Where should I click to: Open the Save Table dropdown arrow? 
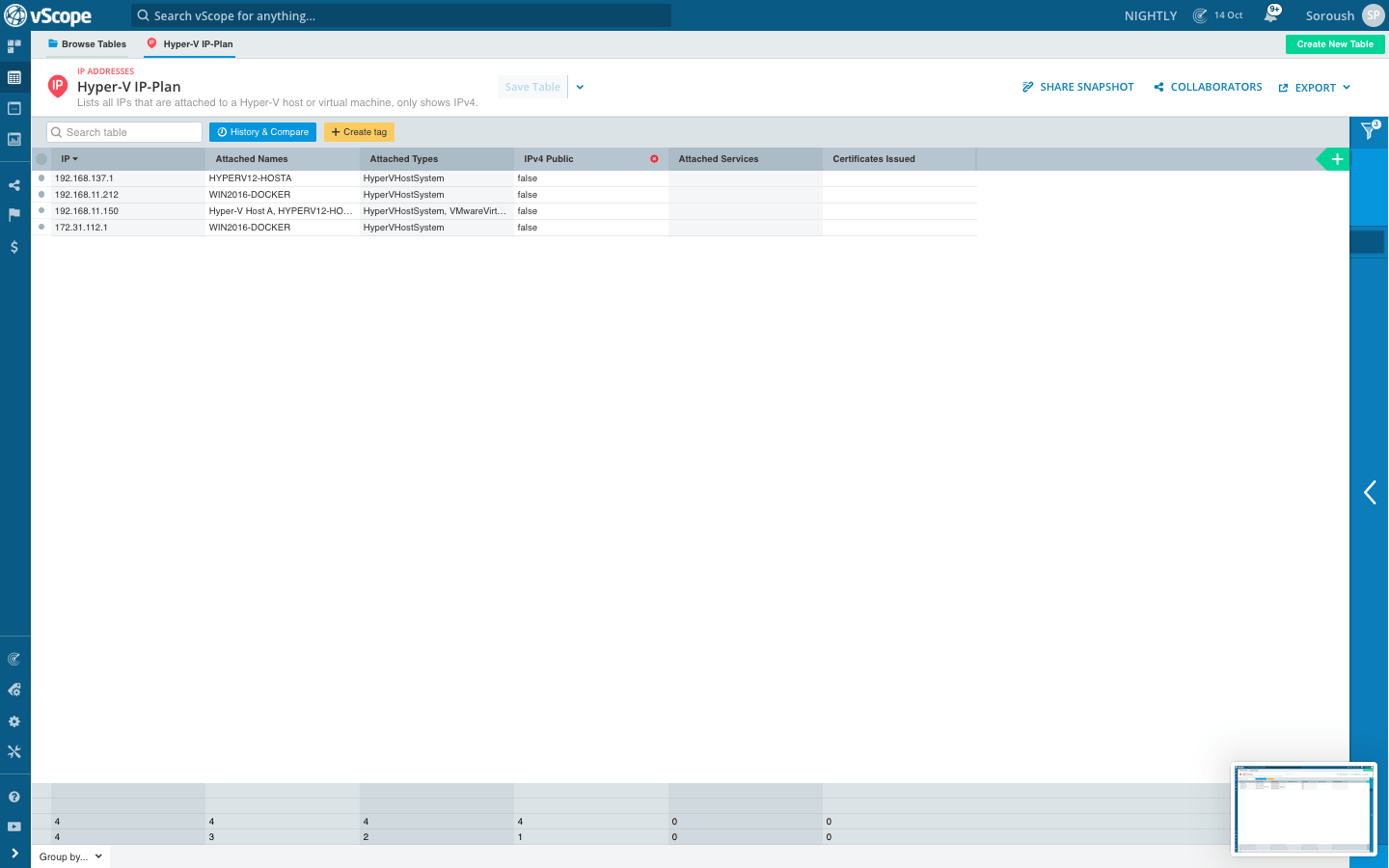(580, 87)
